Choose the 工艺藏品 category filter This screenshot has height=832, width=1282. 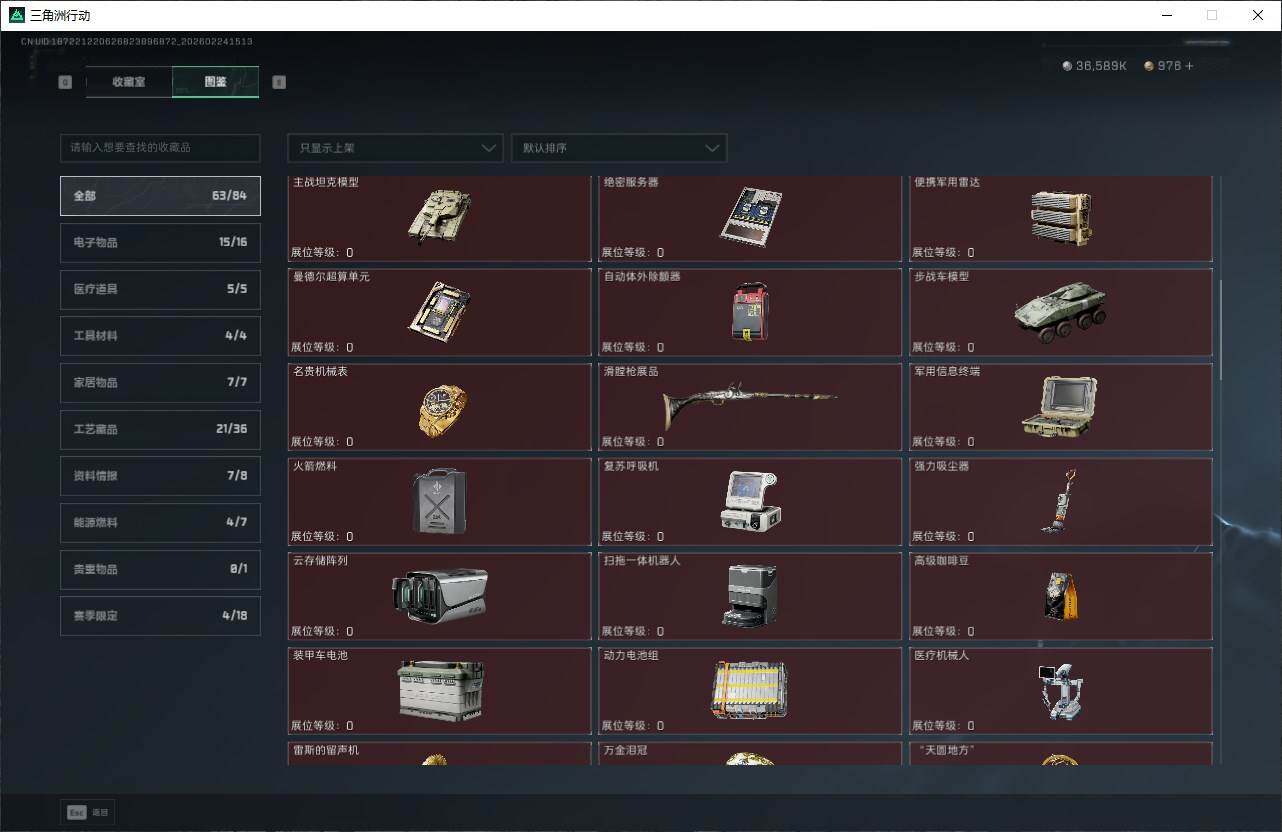coord(160,429)
